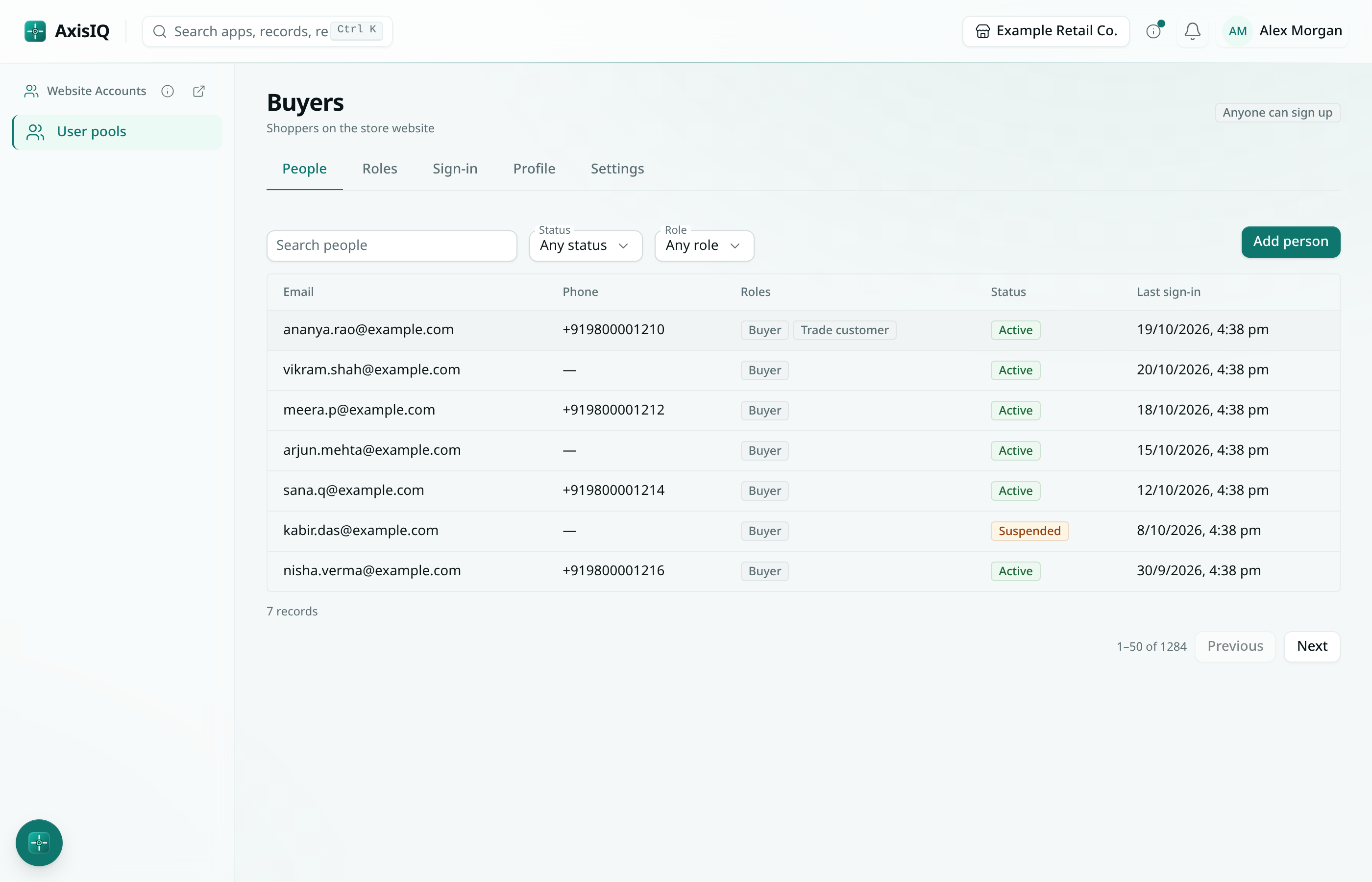Open the notifications bell
This screenshot has width=1372, height=882.
[x=1192, y=31]
